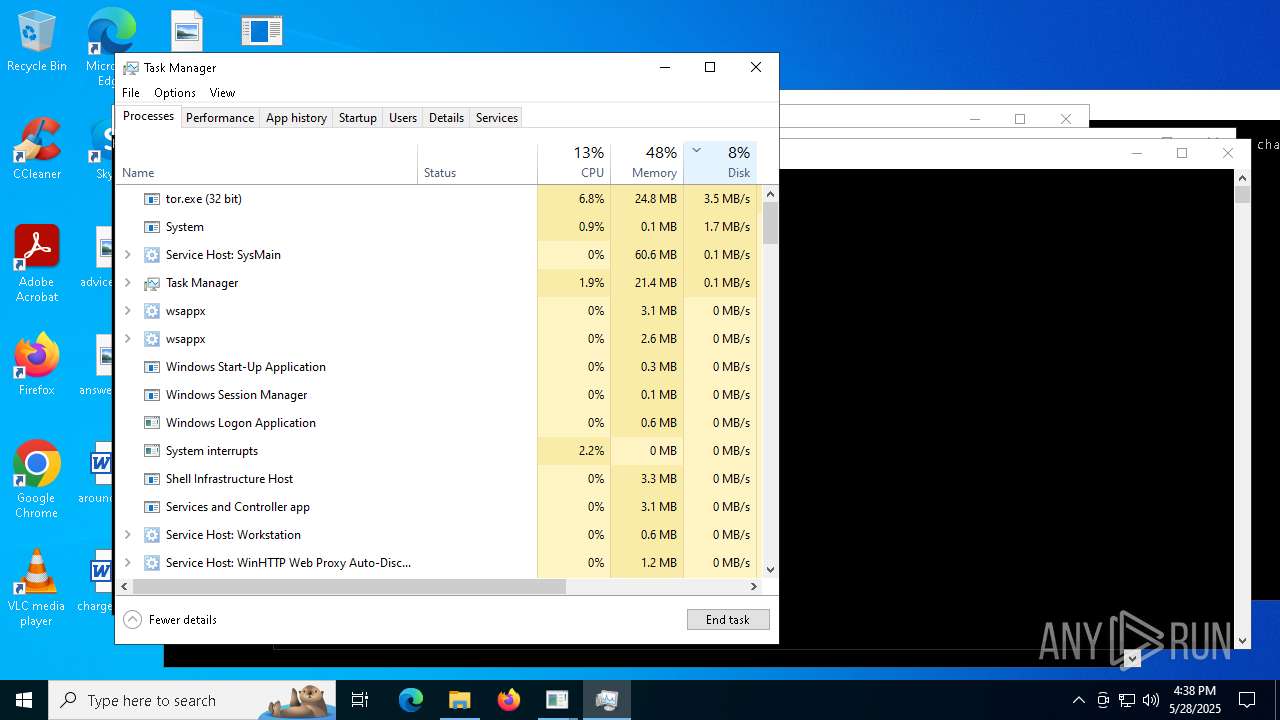Click the System process icon
The height and width of the screenshot is (720, 1280).
point(152,227)
